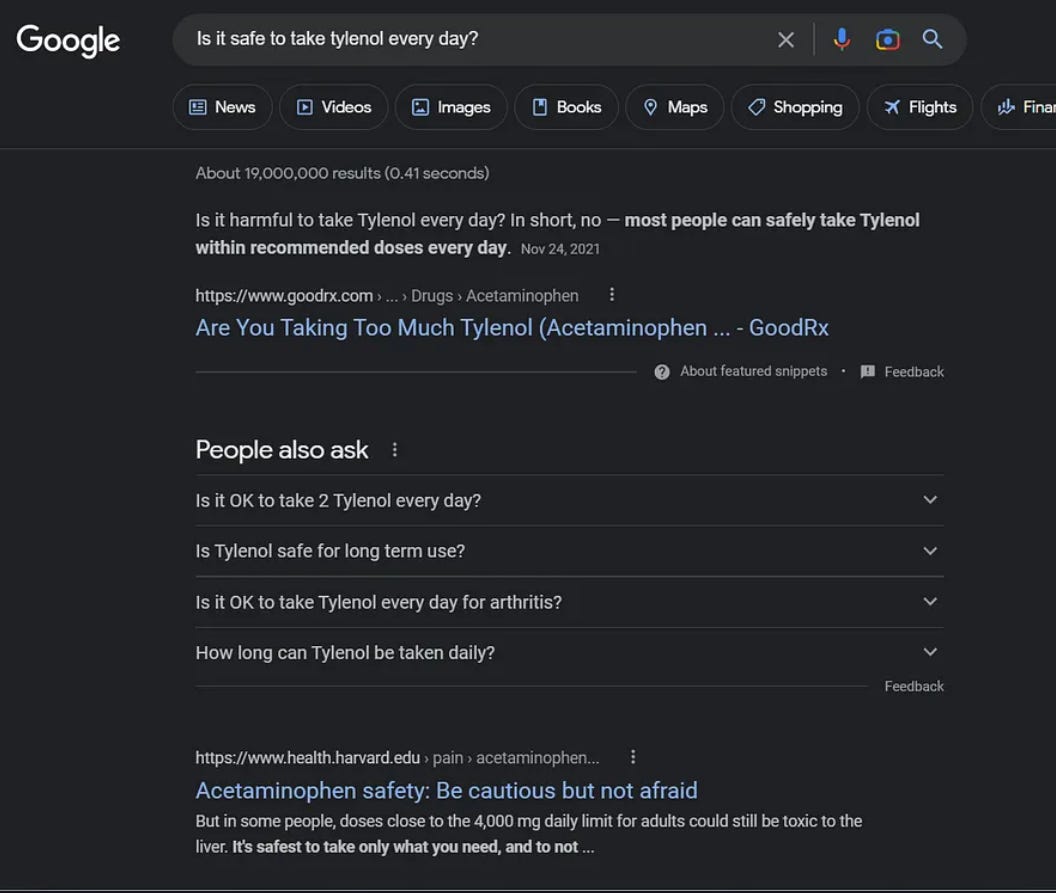Click the question mark icon for featured snippets
The width and height of the screenshot is (1056, 893).
tap(661, 372)
